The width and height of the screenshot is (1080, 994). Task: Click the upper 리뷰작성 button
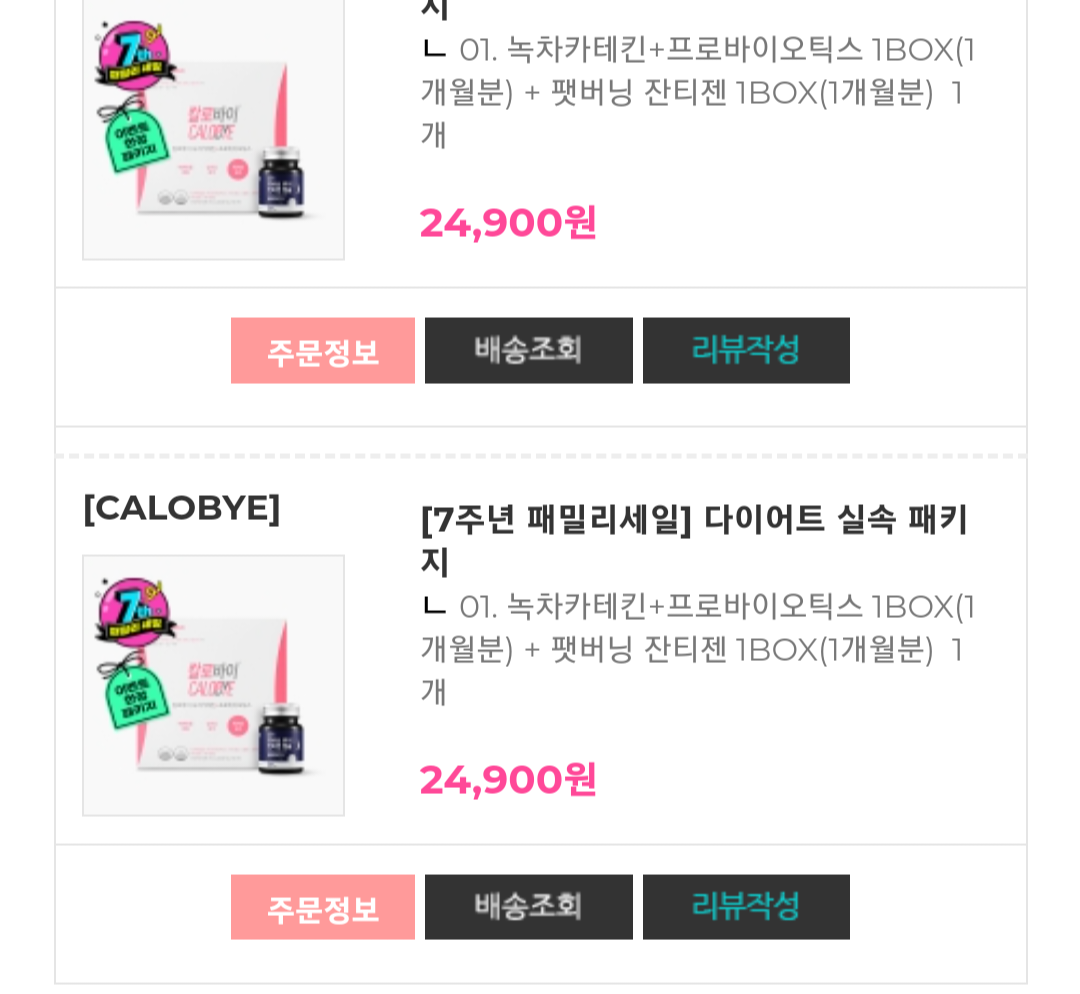click(x=746, y=351)
